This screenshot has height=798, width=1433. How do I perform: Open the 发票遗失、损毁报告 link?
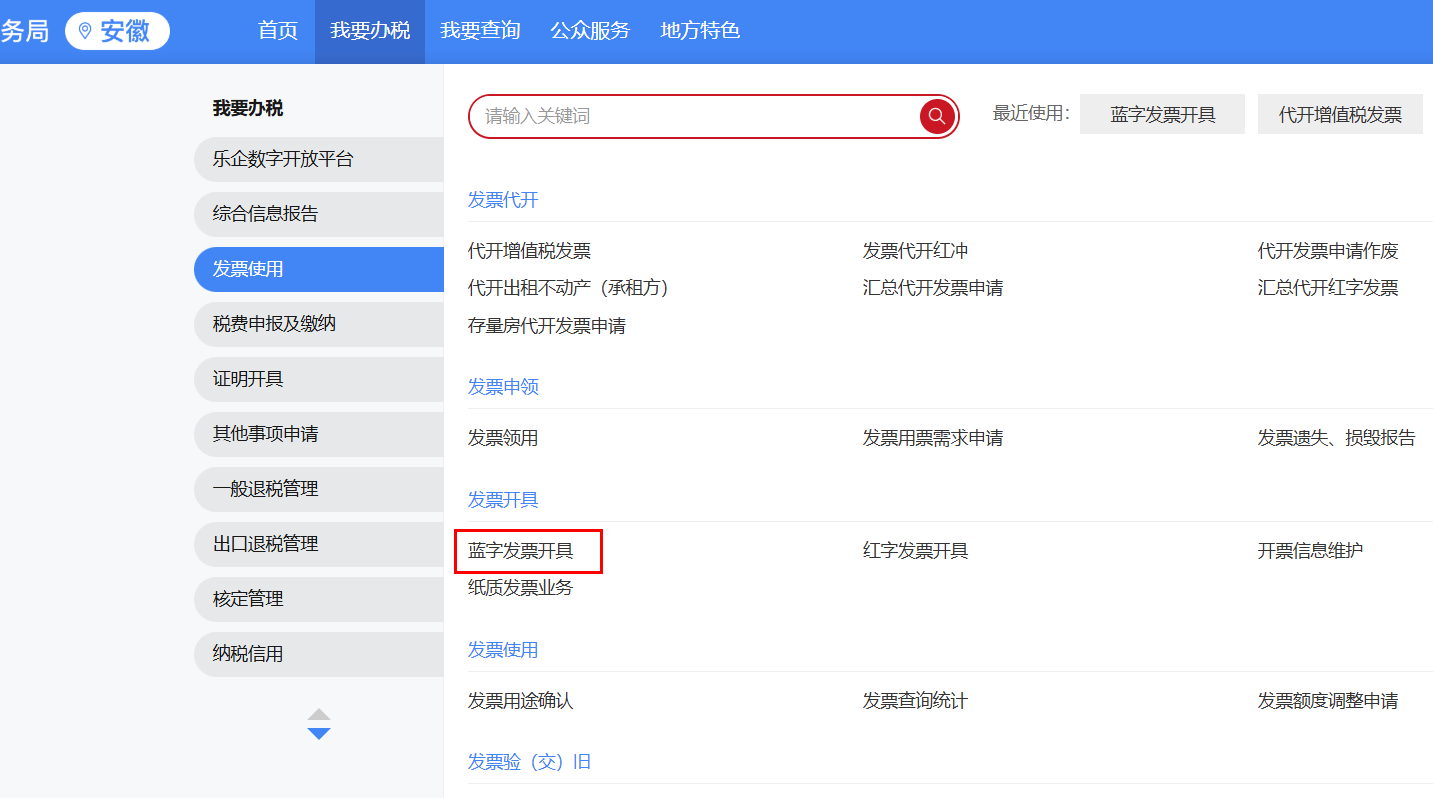coord(1337,438)
